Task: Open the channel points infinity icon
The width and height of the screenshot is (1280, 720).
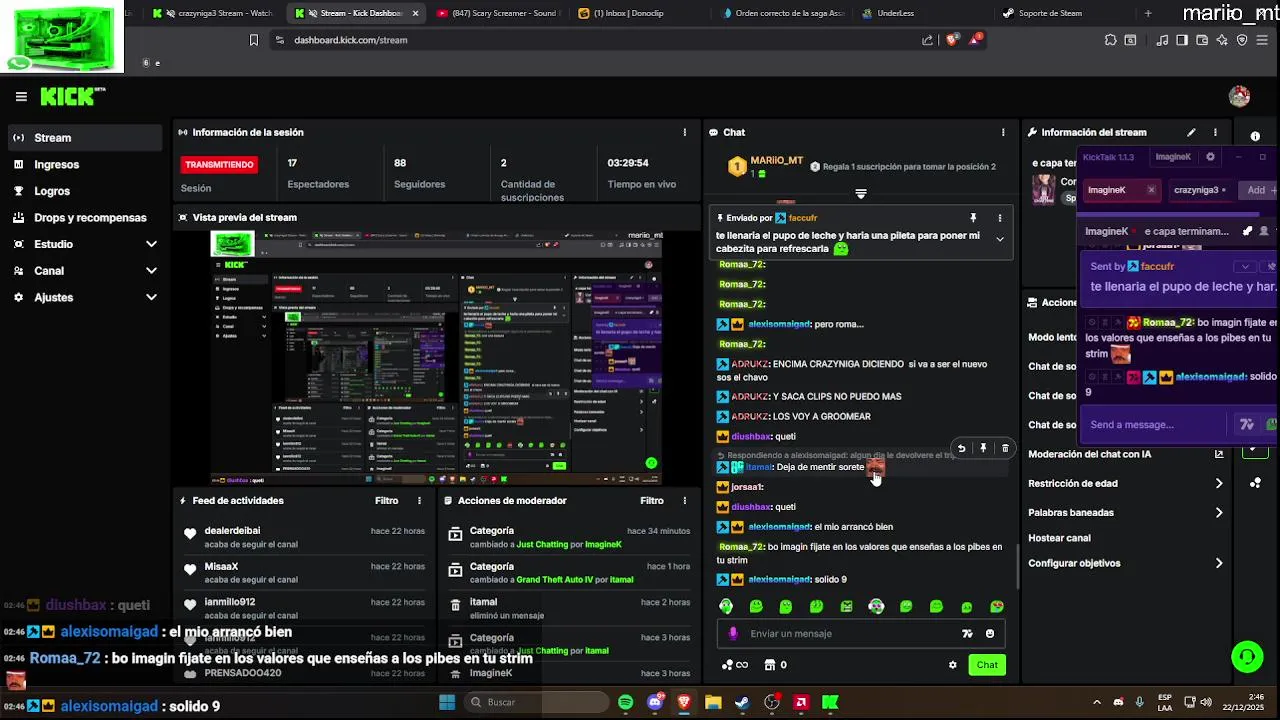Action: [x=735, y=665]
